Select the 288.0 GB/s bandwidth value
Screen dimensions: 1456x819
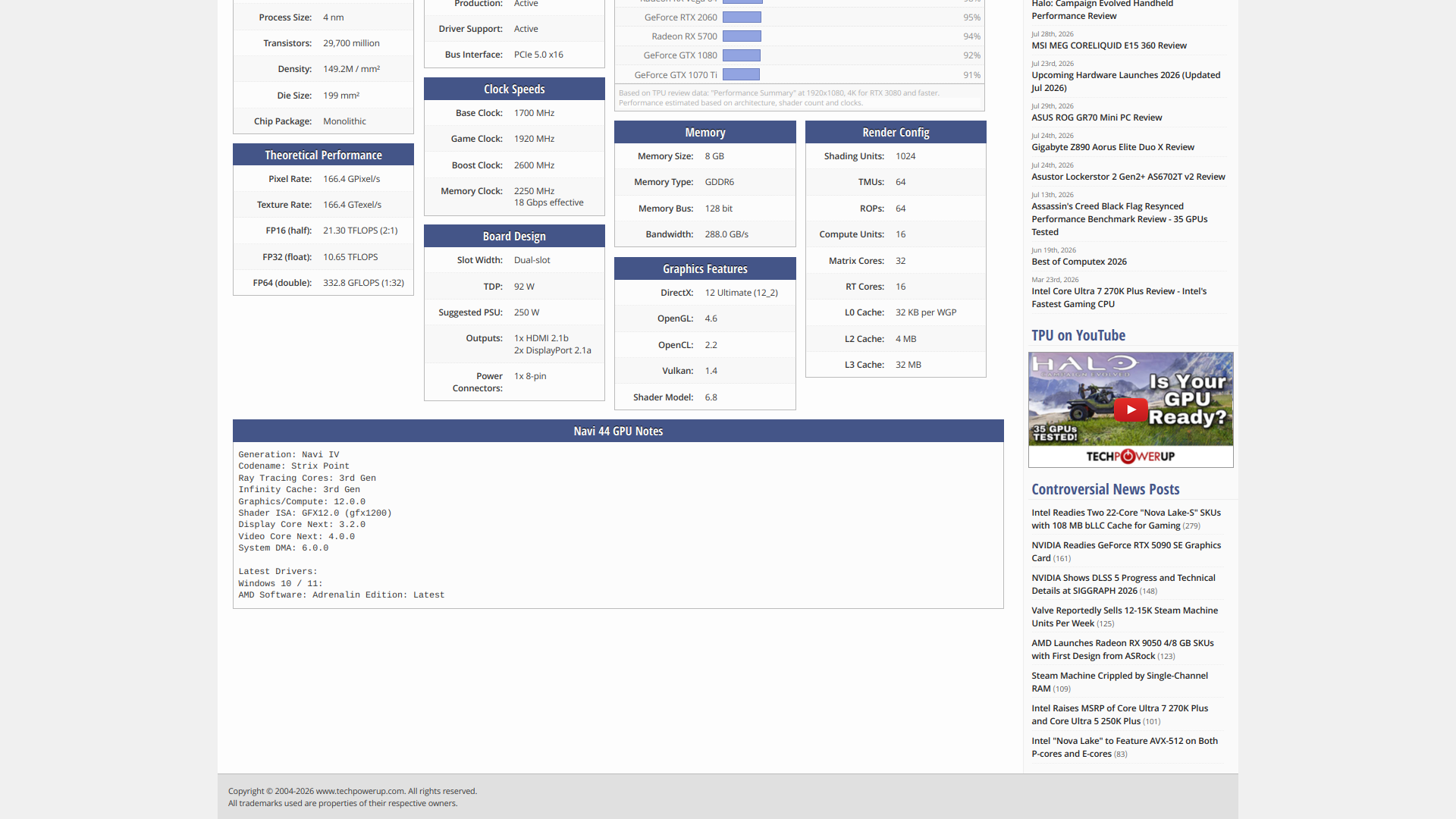(x=726, y=234)
